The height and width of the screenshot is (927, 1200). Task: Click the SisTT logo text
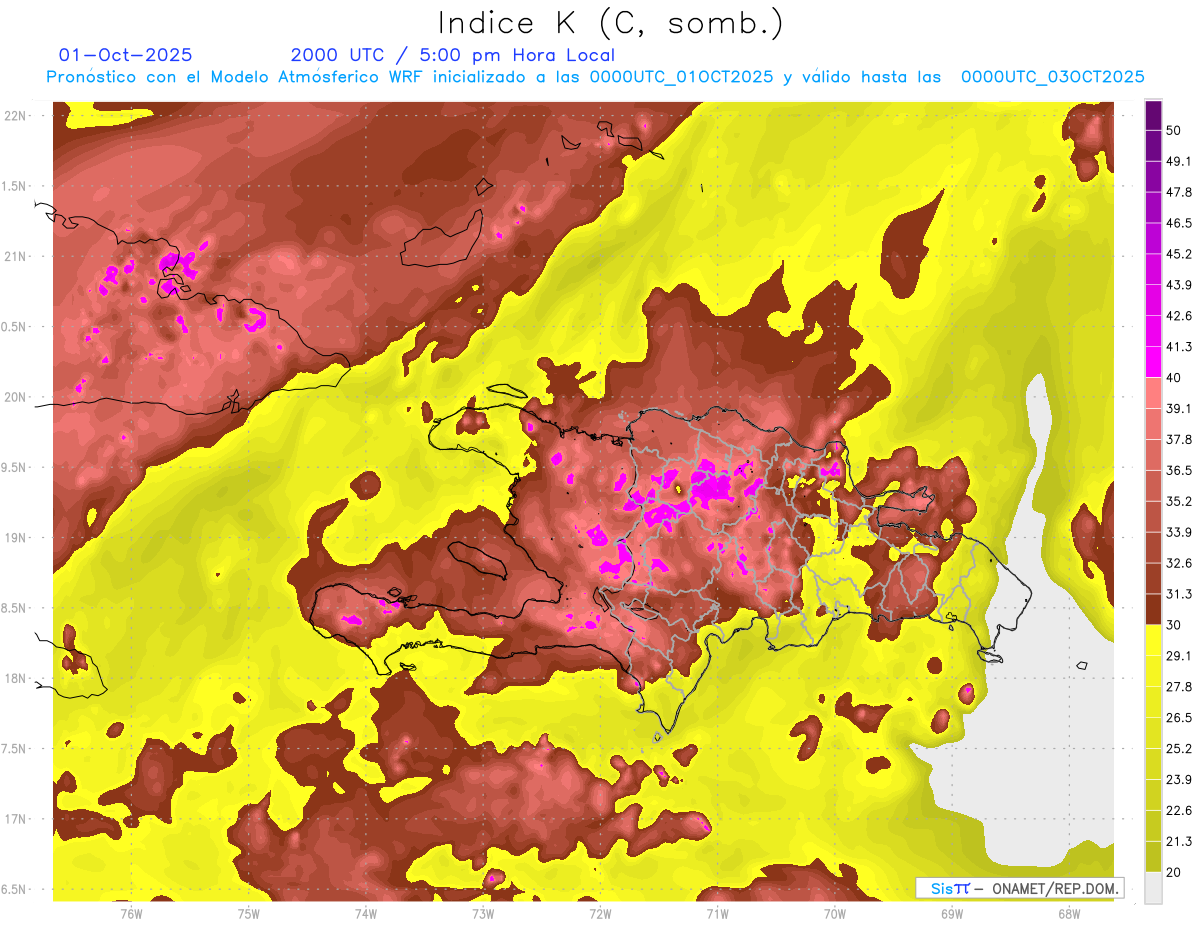click(x=949, y=888)
